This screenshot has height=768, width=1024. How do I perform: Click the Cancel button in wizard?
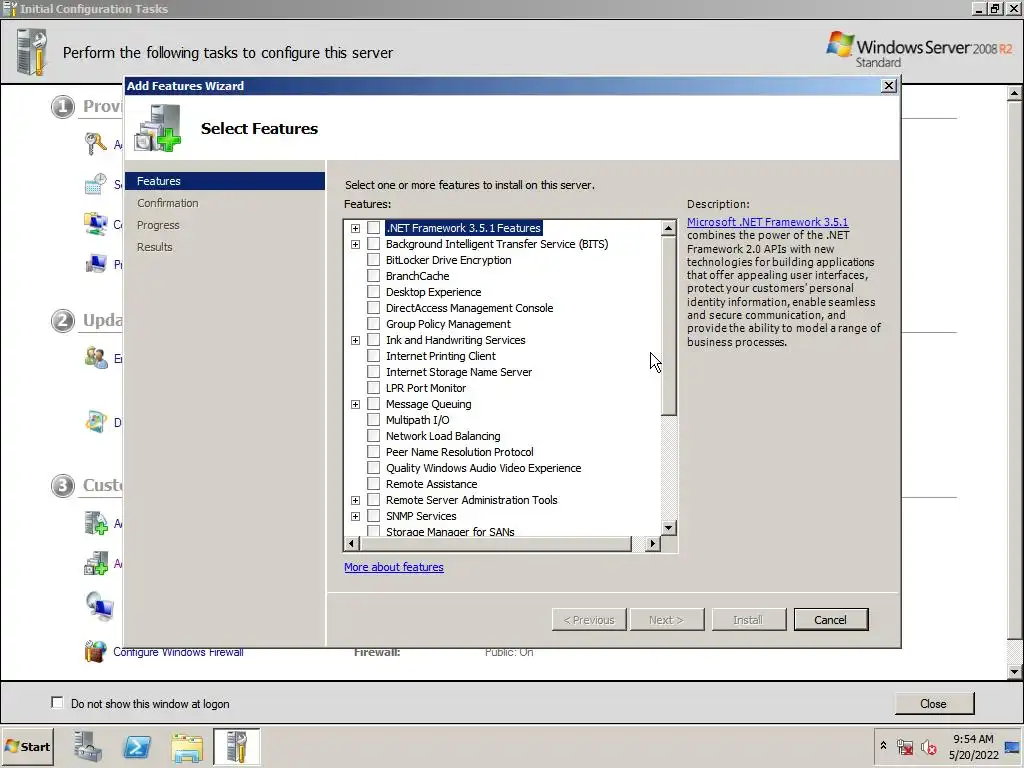click(831, 620)
